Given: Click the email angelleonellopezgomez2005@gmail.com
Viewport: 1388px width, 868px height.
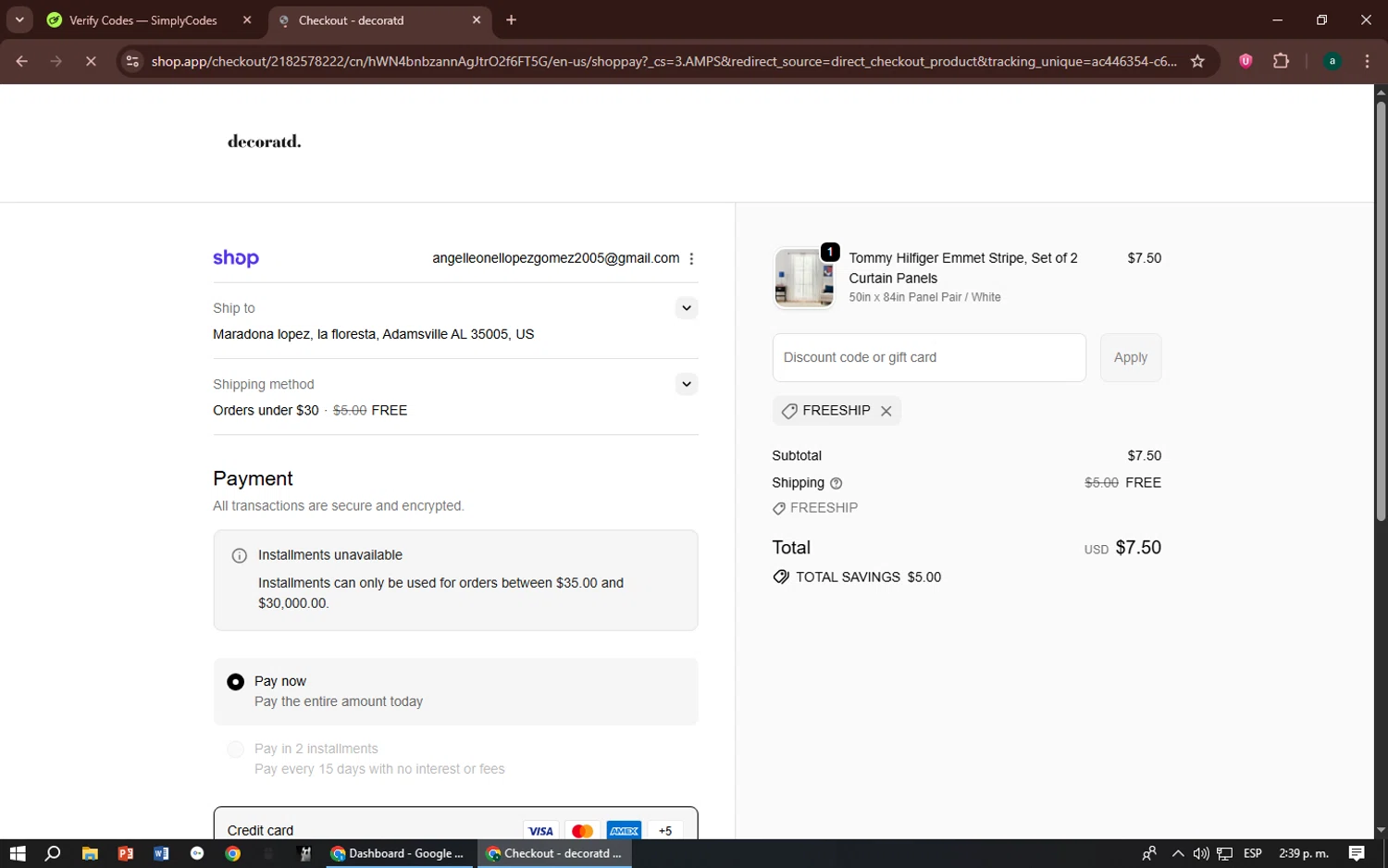Looking at the screenshot, I should (x=556, y=258).
